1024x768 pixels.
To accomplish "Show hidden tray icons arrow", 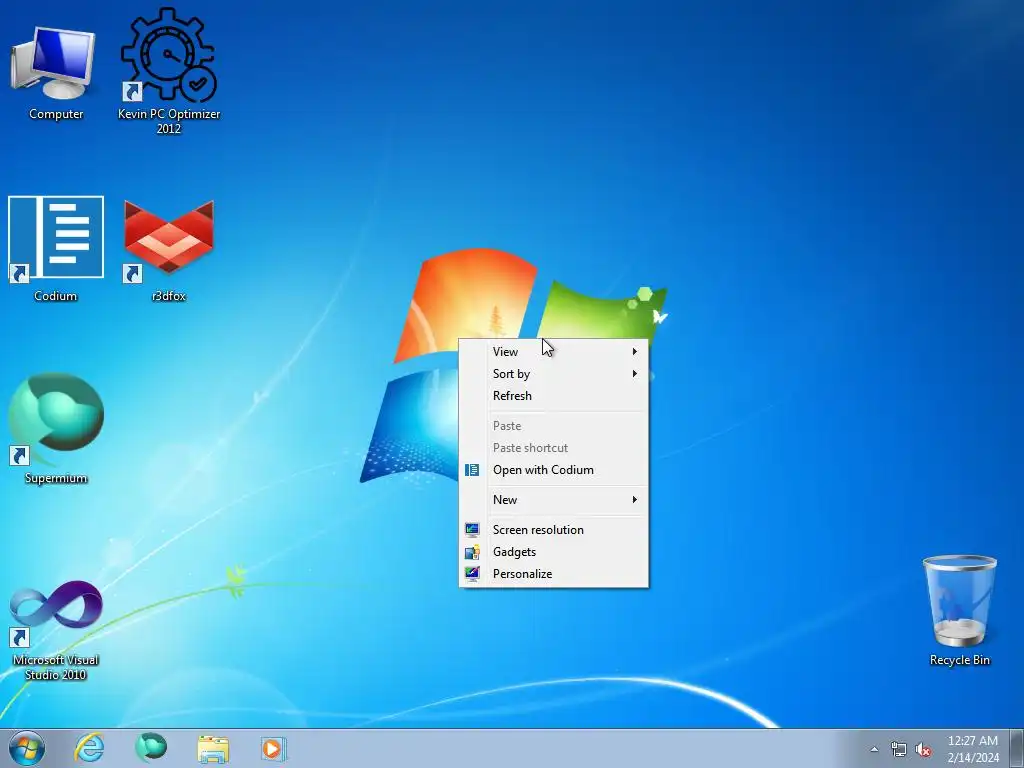I will (x=874, y=749).
